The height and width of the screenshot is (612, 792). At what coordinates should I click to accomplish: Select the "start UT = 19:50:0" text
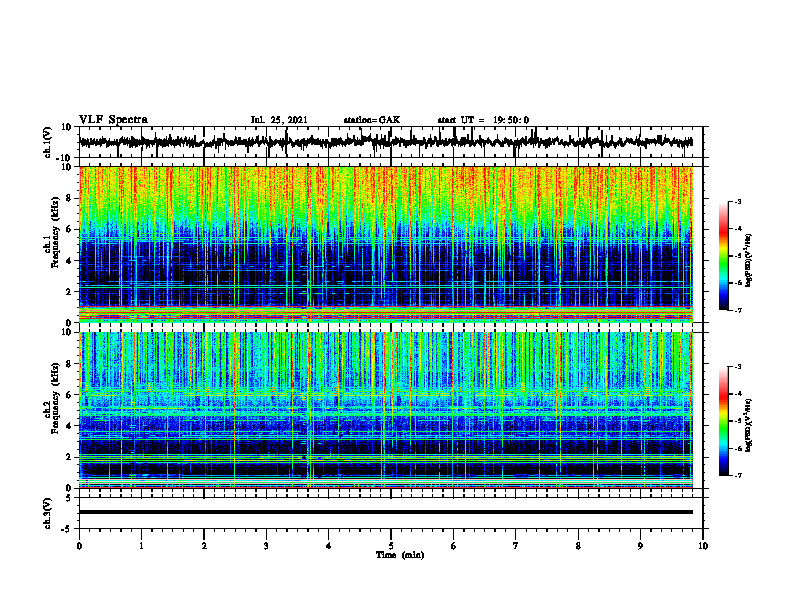483,120
